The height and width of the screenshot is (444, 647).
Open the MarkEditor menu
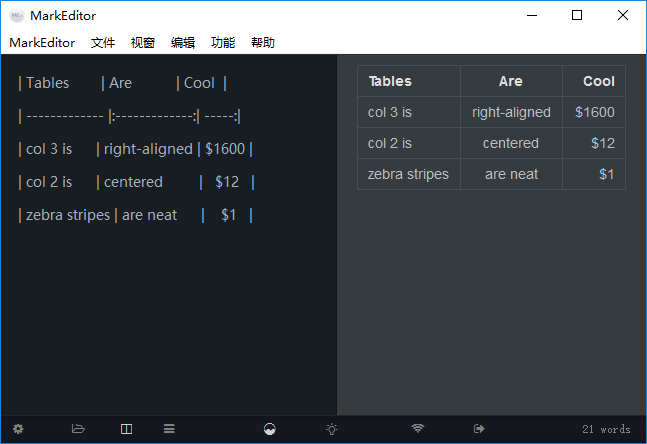42,43
